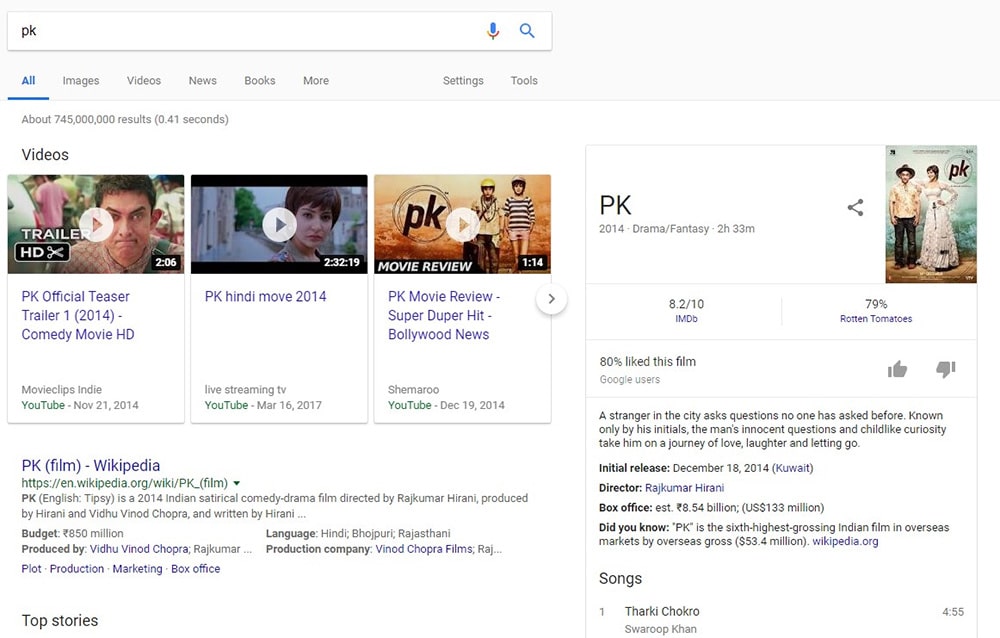1000x638 pixels.
Task: Open PK Official Teaser Trailer 1 link
Action: (78, 315)
